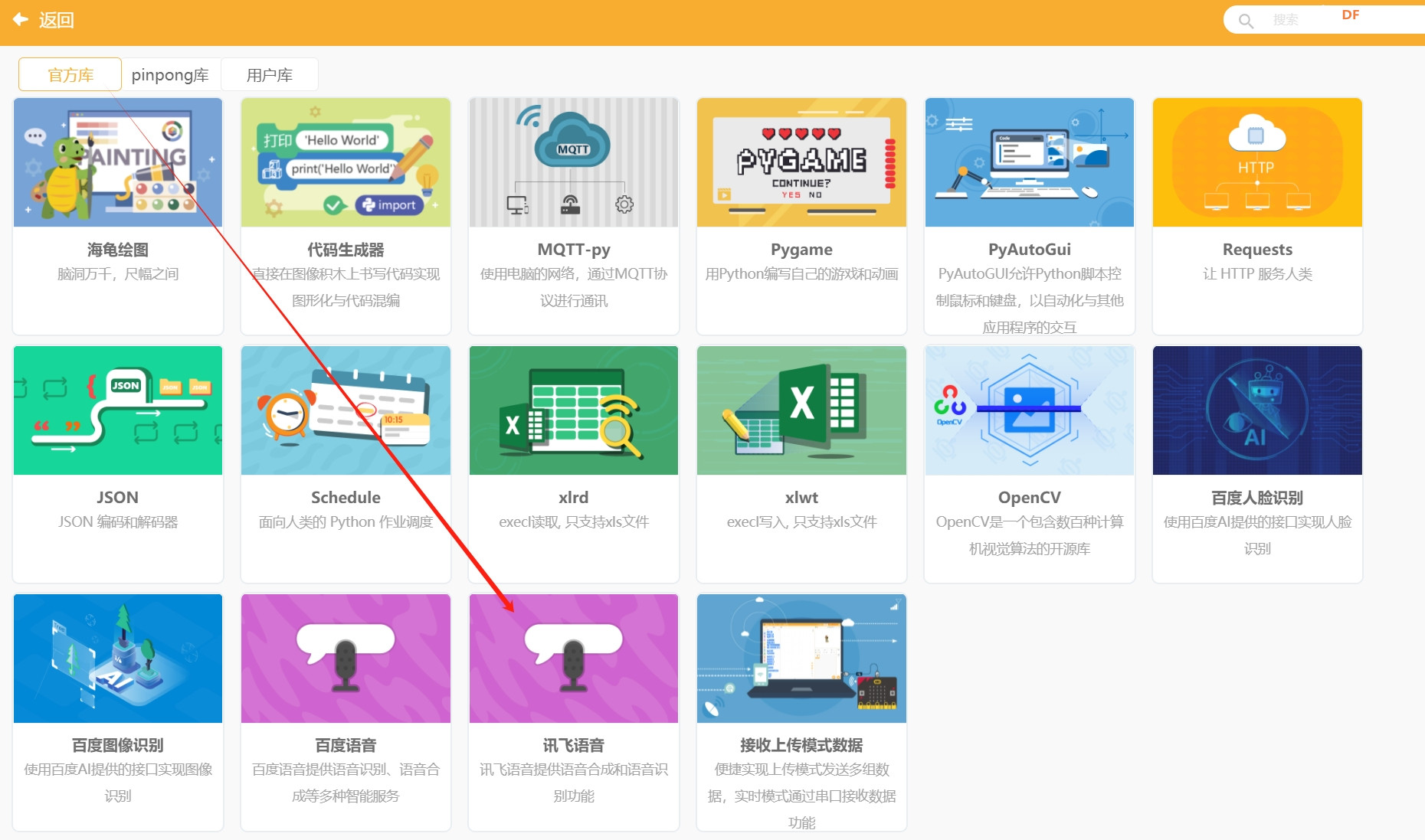Open the 海龟绘图 turtle painting thumbnail

[118, 162]
